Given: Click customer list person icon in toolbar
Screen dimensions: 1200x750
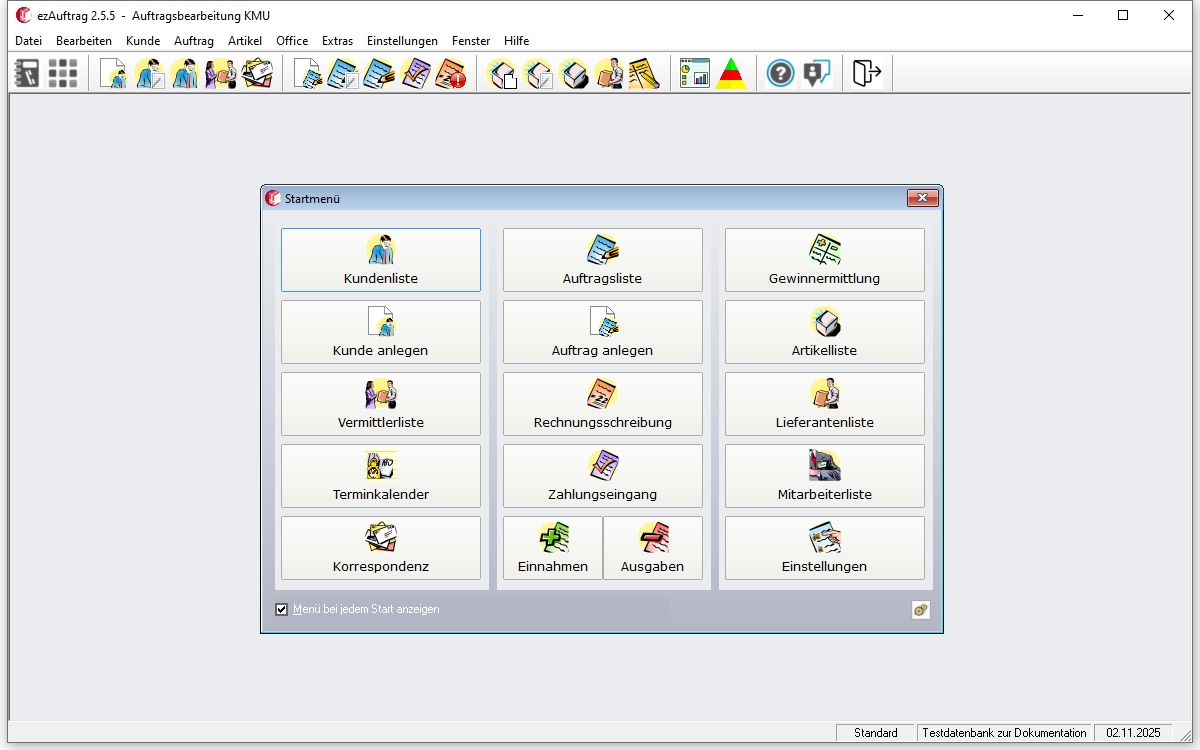Looking at the screenshot, I should [185, 73].
